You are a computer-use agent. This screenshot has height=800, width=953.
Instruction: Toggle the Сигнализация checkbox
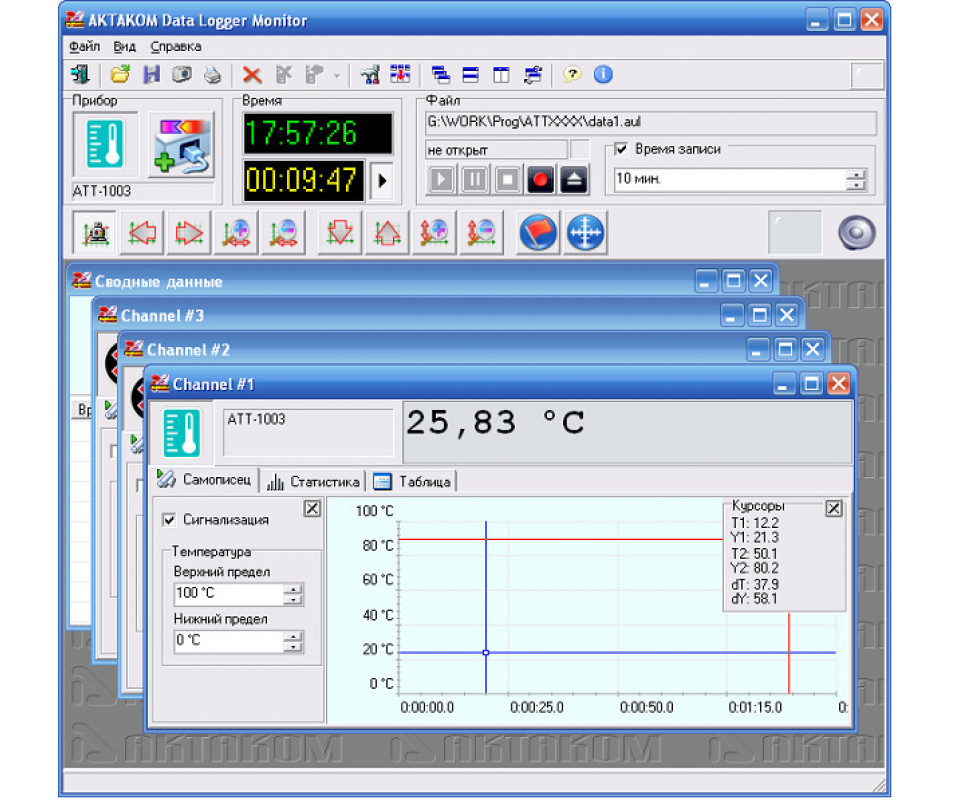170,520
